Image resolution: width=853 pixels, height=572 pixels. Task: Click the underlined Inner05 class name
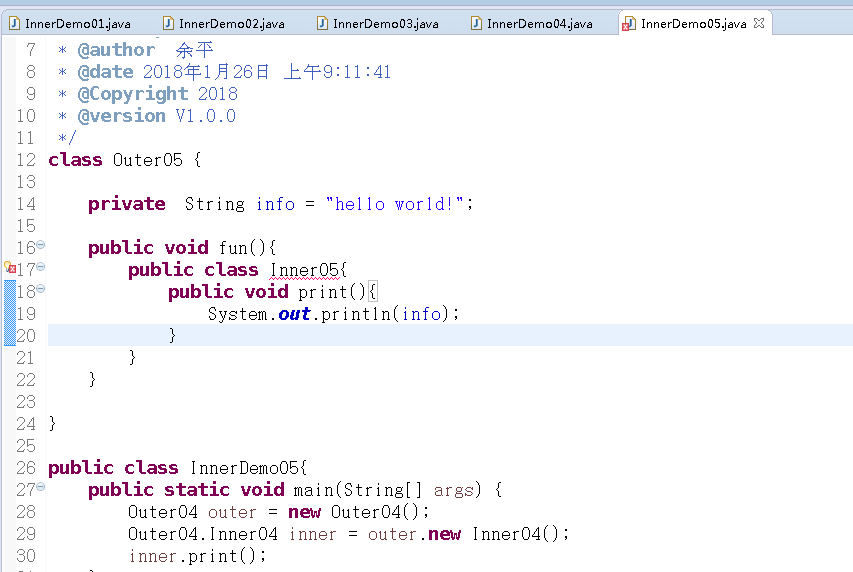click(305, 270)
